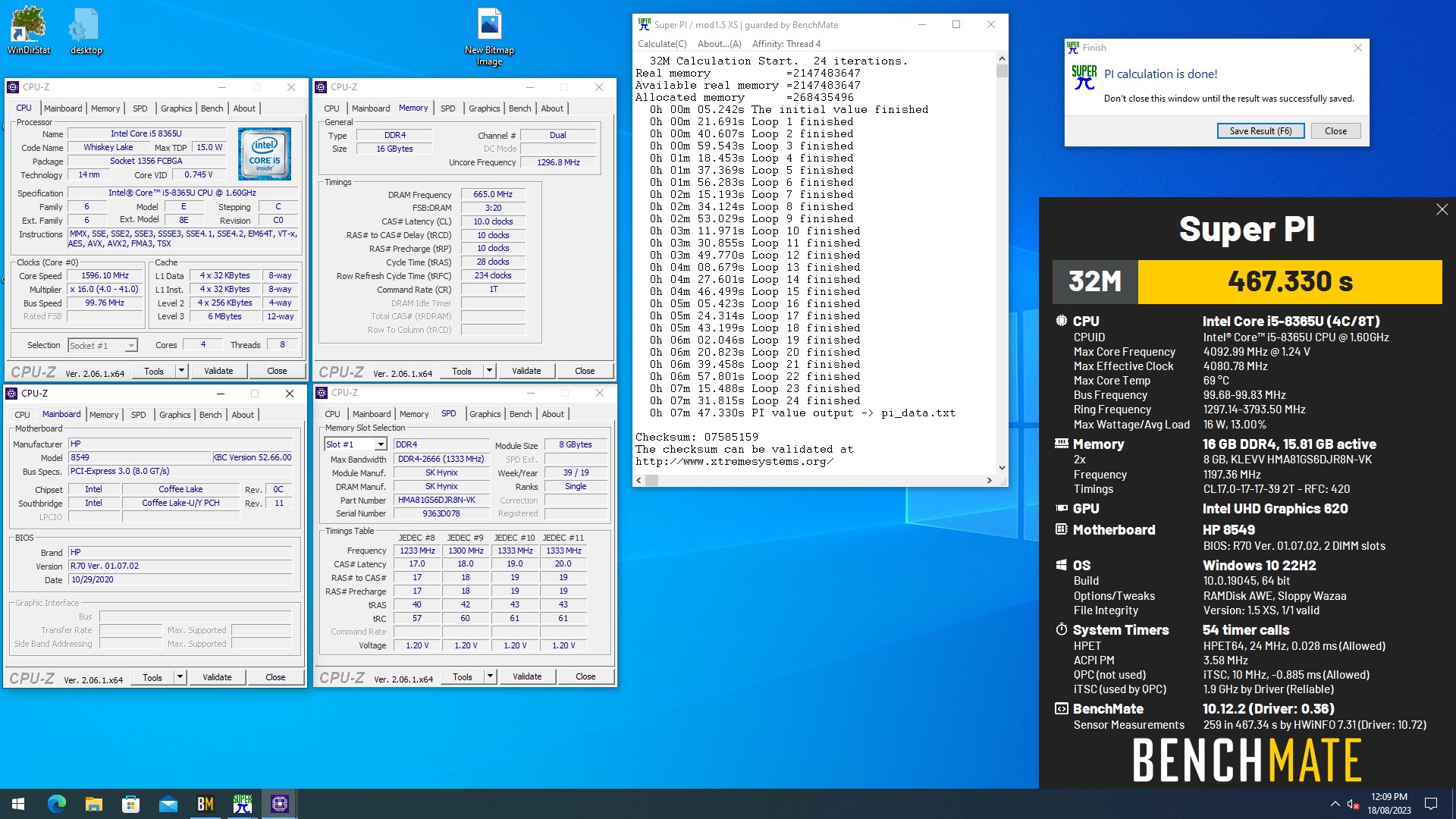The height and width of the screenshot is (819, 1456).
Task: Click the CPU chip icon in BenchMate panel
Action: pyautogui.click(x=1062, y=321)
